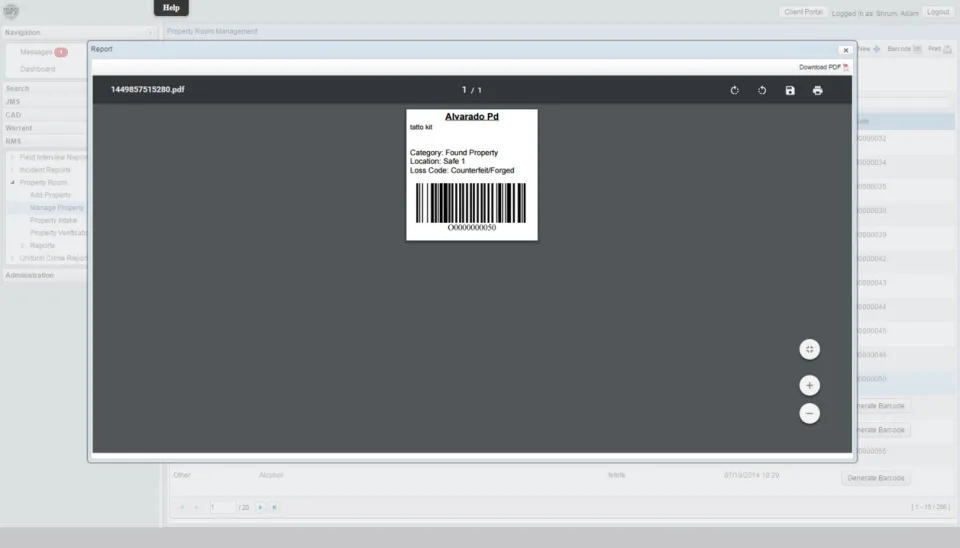Rotate the PDF counterclockwise
Image resolution: width=960 pixels, height=548 pixels.
coord(762,90)
